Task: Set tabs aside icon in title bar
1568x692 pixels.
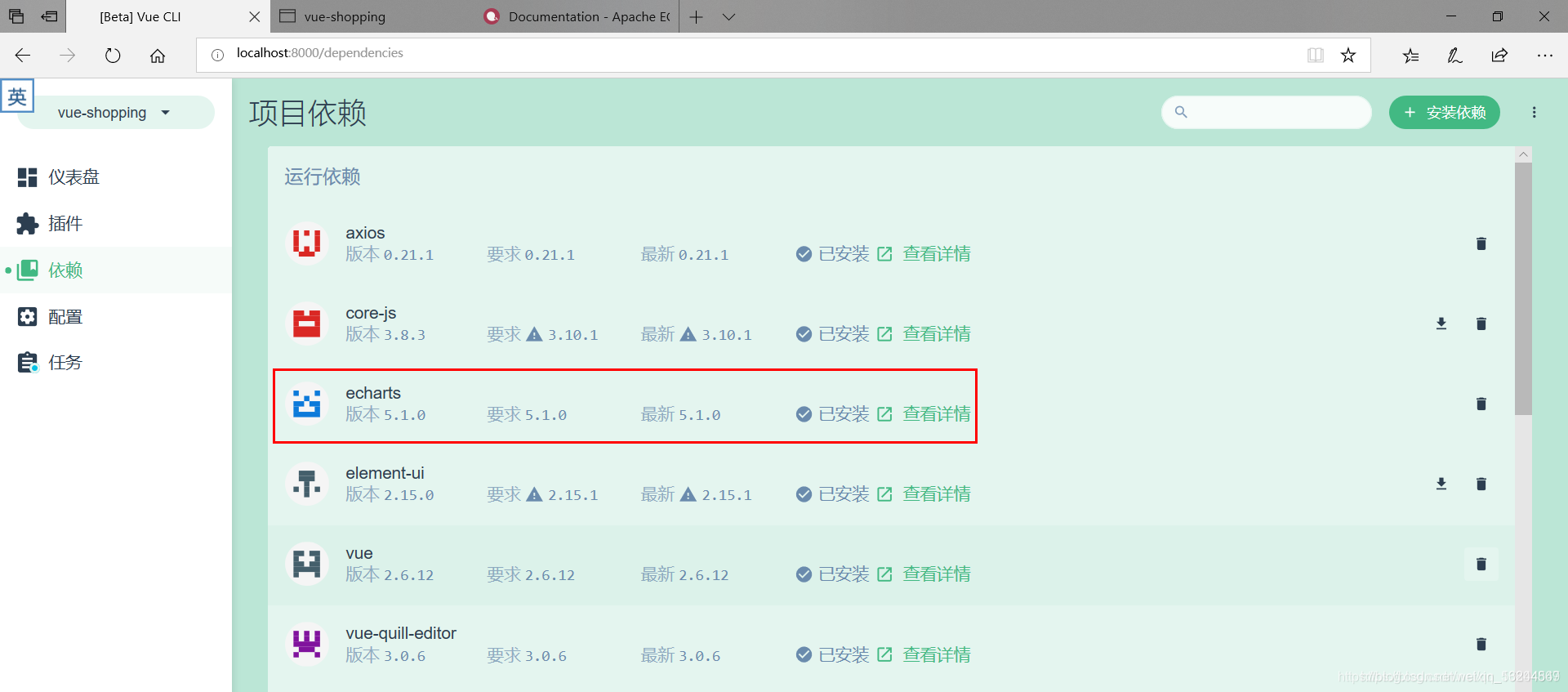Action: (x=50, y=16)
